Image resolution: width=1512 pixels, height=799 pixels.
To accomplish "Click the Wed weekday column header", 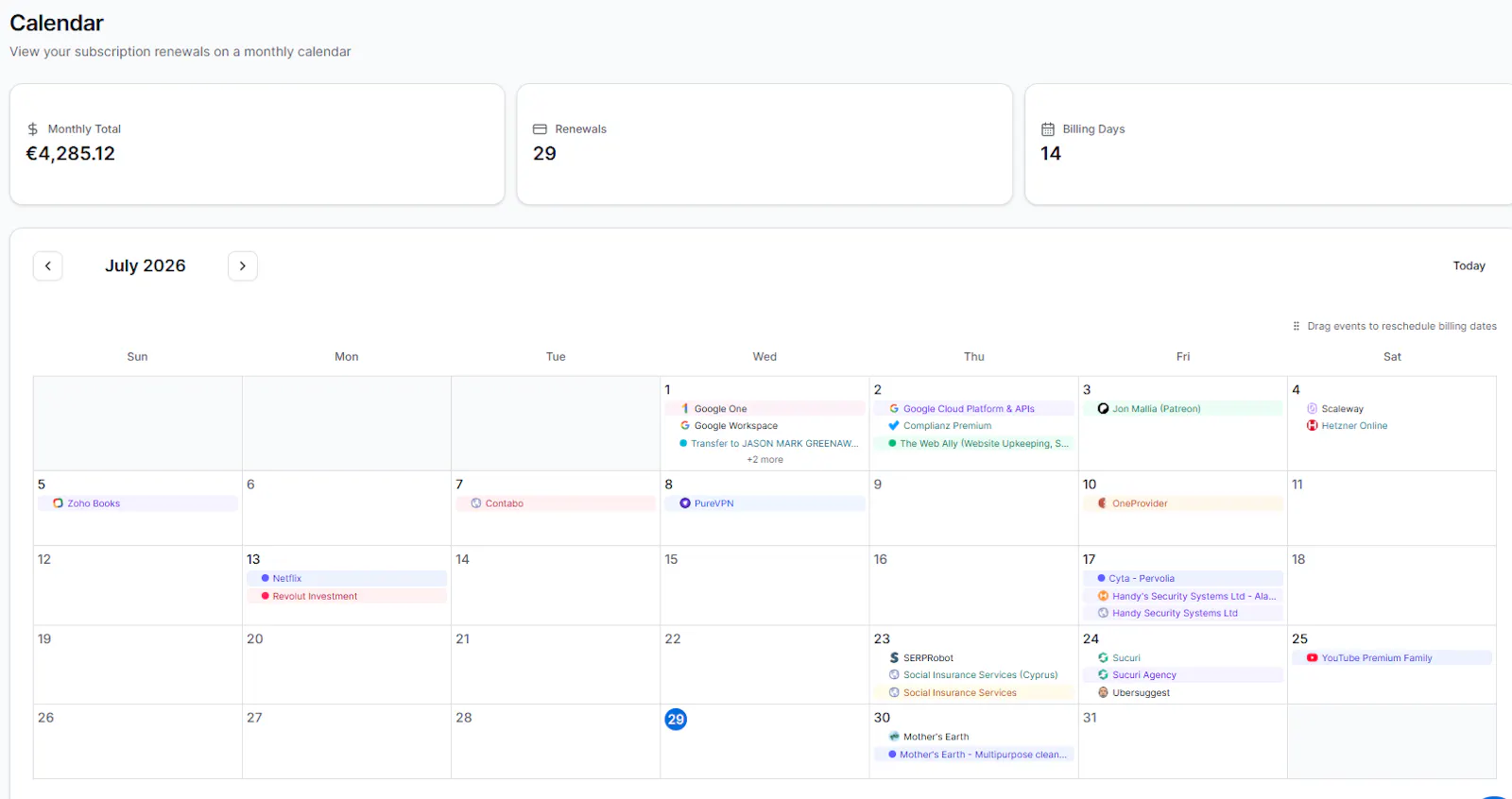I will coord(765,357).
